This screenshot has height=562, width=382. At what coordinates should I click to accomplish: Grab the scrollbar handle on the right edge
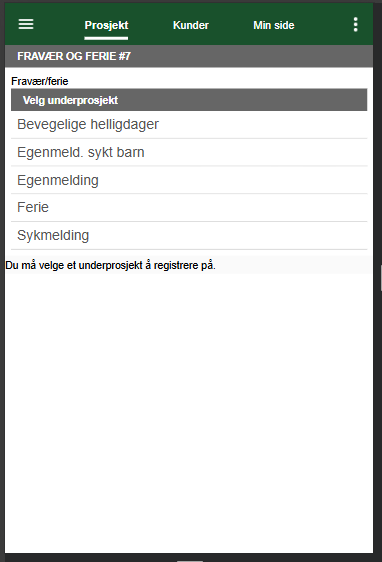point(381,278)
